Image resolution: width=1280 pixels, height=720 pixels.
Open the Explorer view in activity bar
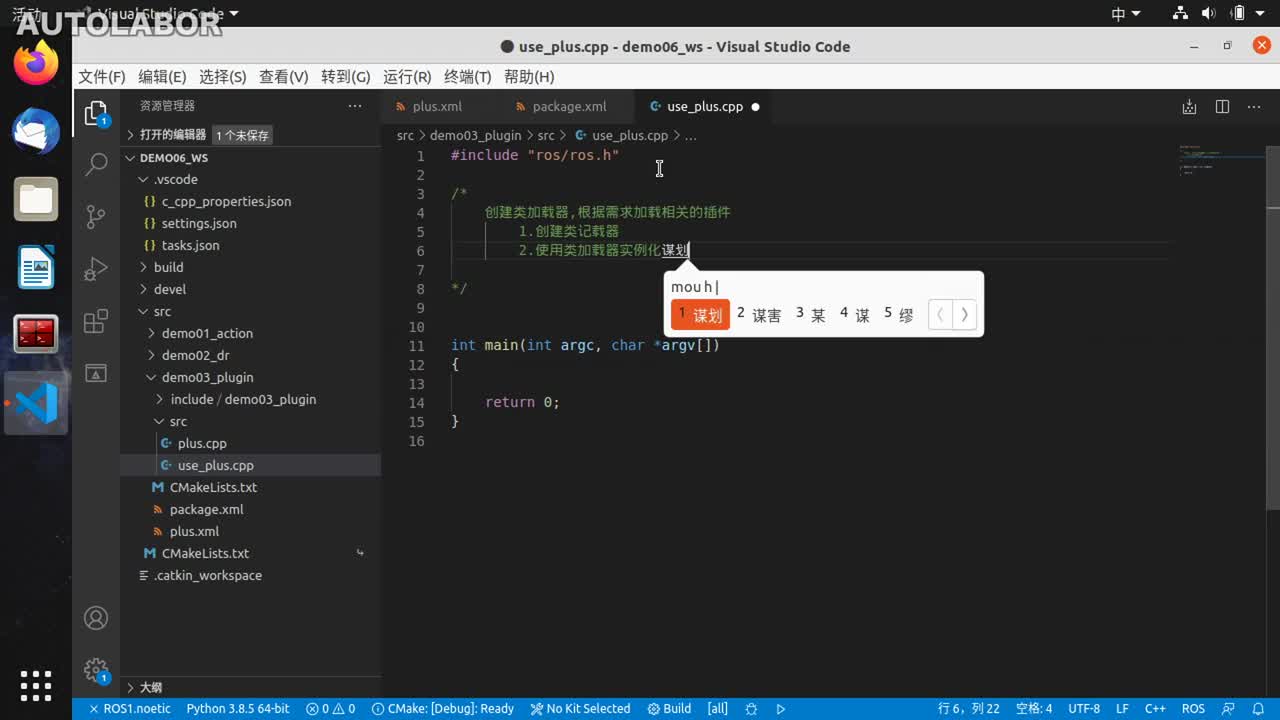coord(96,113)
